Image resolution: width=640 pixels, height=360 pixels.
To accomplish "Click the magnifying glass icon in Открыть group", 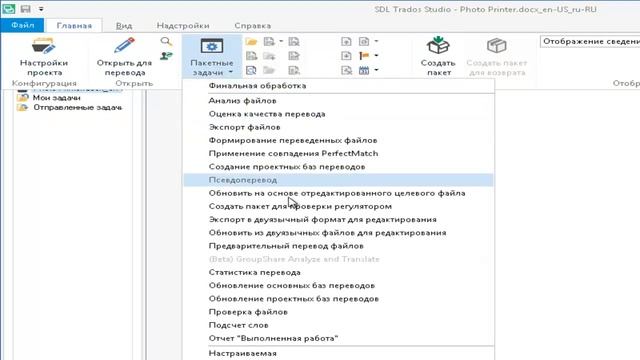I will (166, 41).
